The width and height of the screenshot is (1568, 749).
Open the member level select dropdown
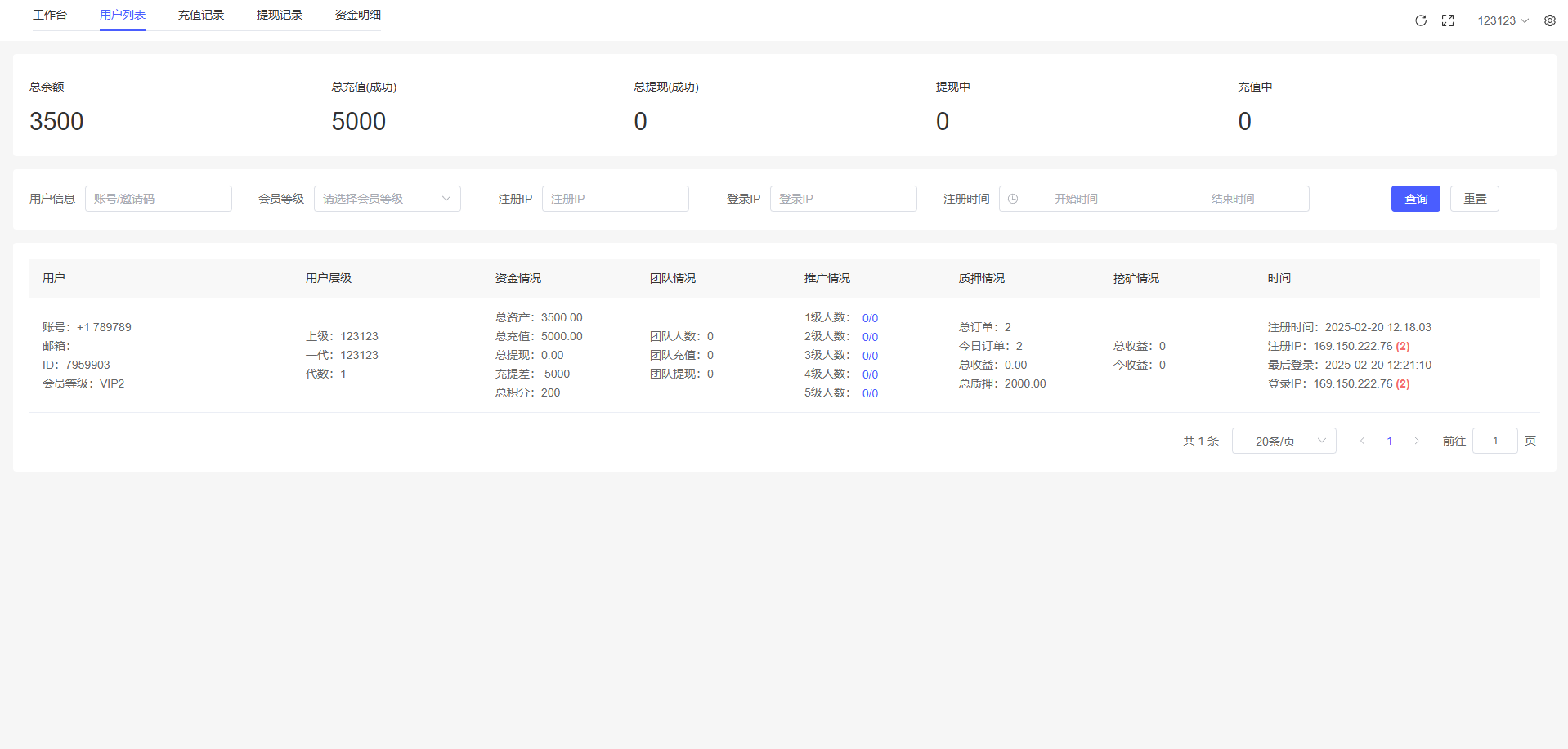click(387, 199)
